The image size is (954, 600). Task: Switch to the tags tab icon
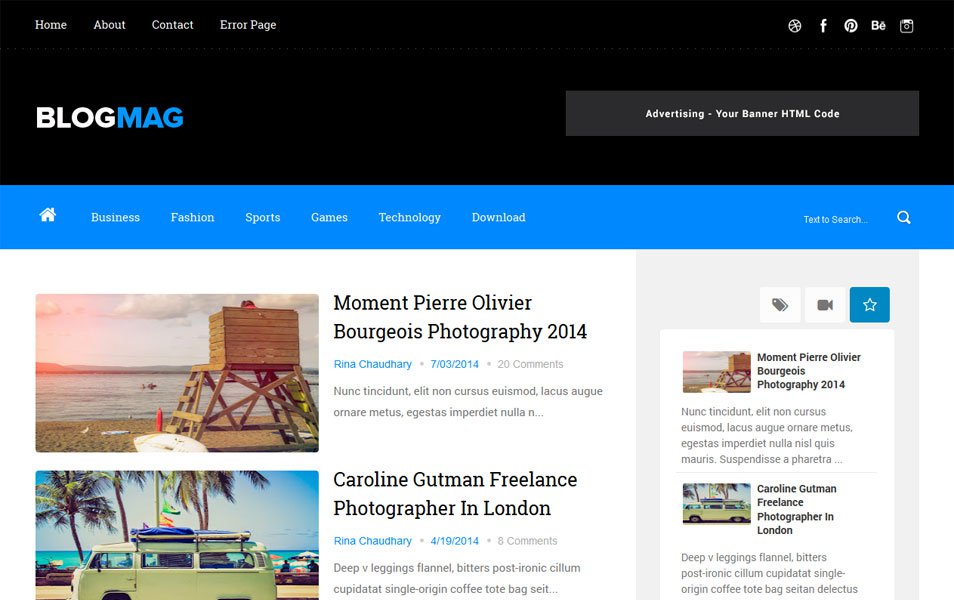coord(780,304)
